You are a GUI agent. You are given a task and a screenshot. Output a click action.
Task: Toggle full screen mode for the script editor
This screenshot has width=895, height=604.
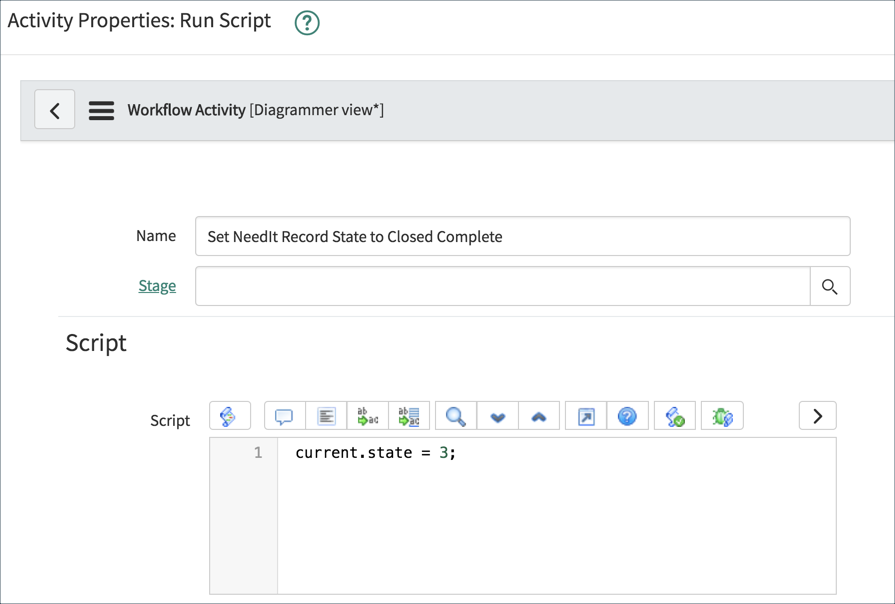(x=583, y=415)
